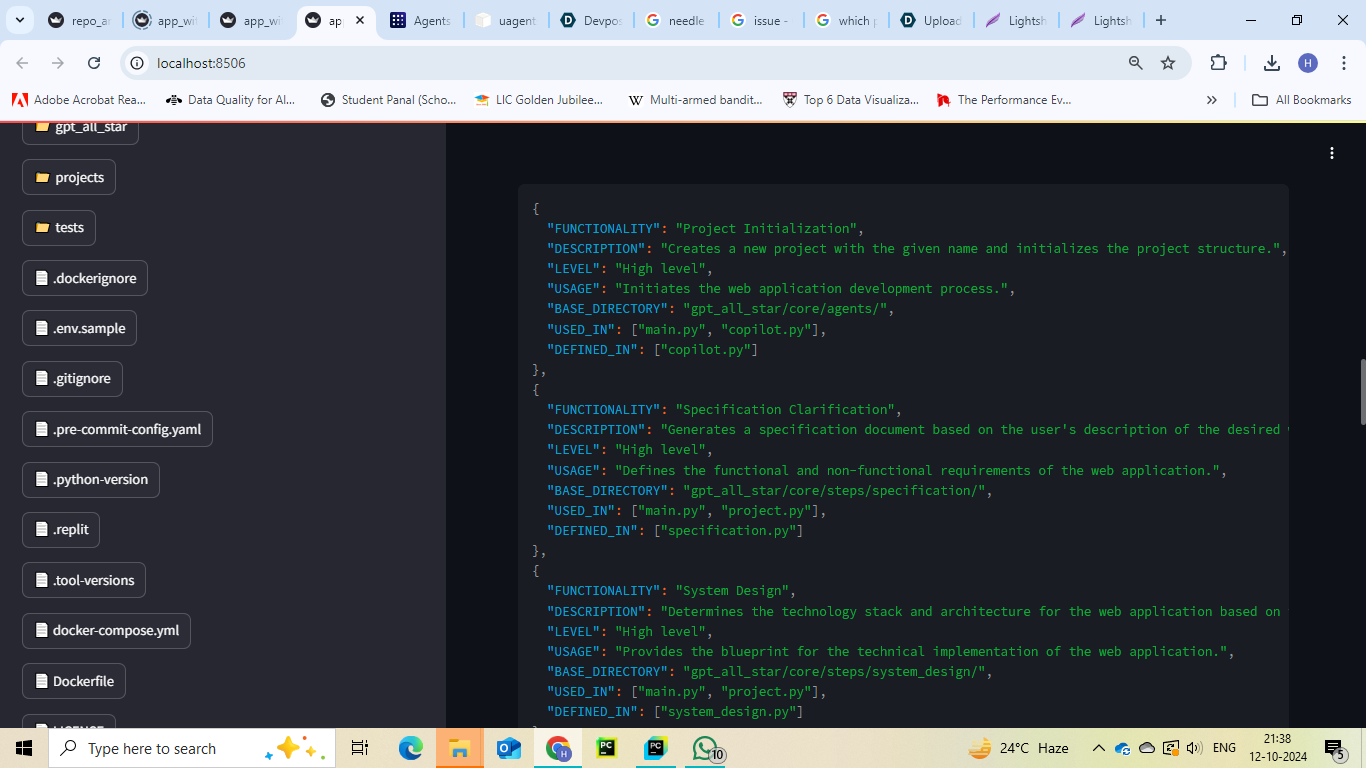Open the zoom magnifier in the address bar
This screenshot has width=1366, height=768.
1135,63
